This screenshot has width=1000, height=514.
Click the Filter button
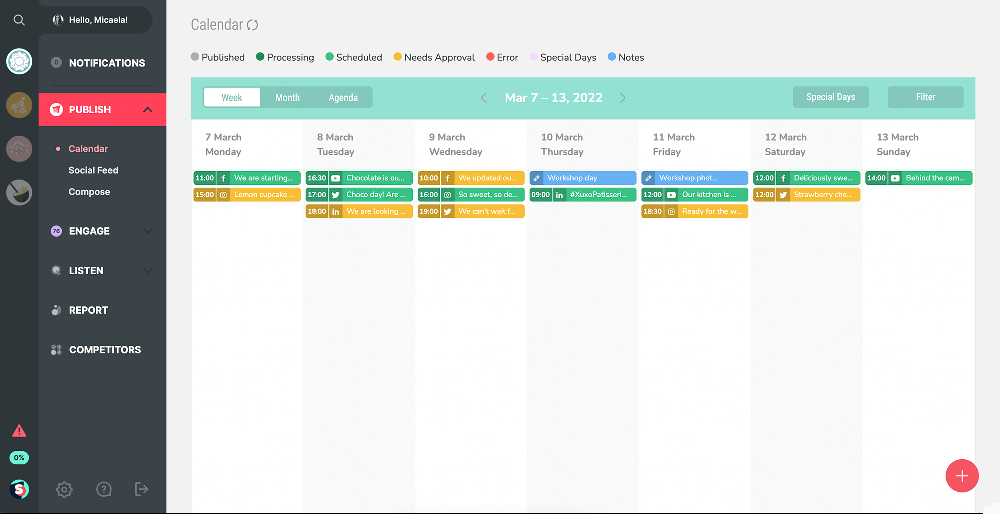tap(925, 97)
